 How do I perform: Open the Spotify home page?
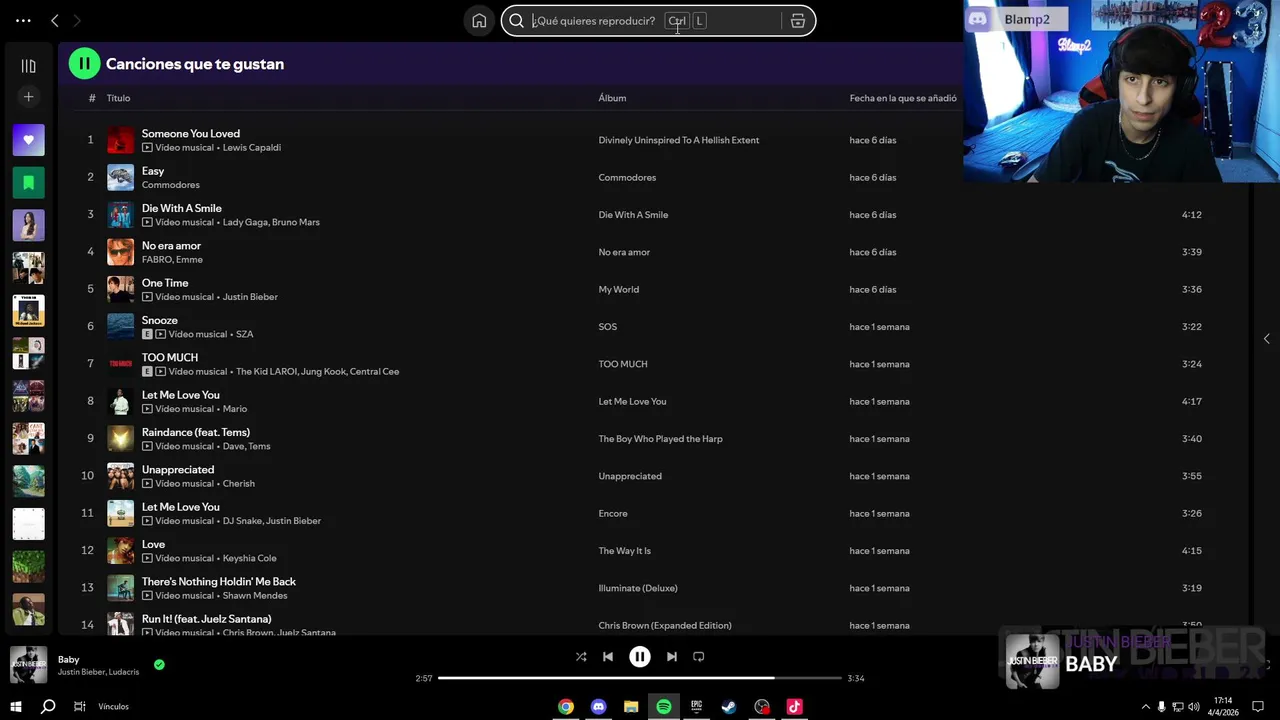(479, 21)
